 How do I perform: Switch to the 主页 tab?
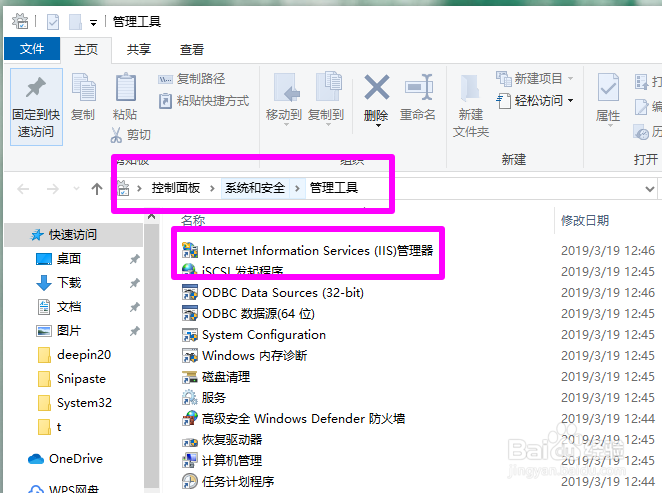point(86,49)
